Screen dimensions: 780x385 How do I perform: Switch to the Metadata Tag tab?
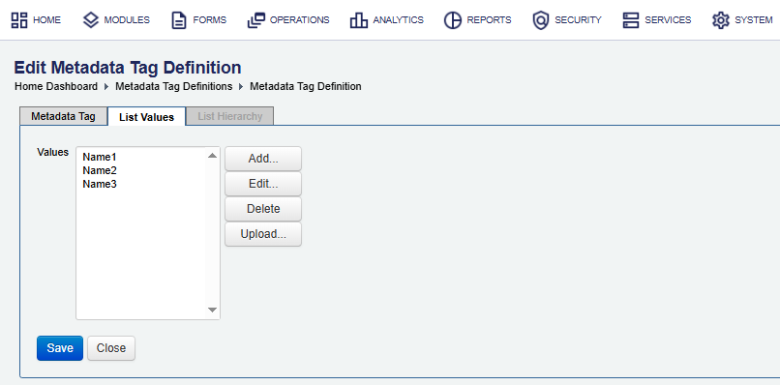[63, 116]
